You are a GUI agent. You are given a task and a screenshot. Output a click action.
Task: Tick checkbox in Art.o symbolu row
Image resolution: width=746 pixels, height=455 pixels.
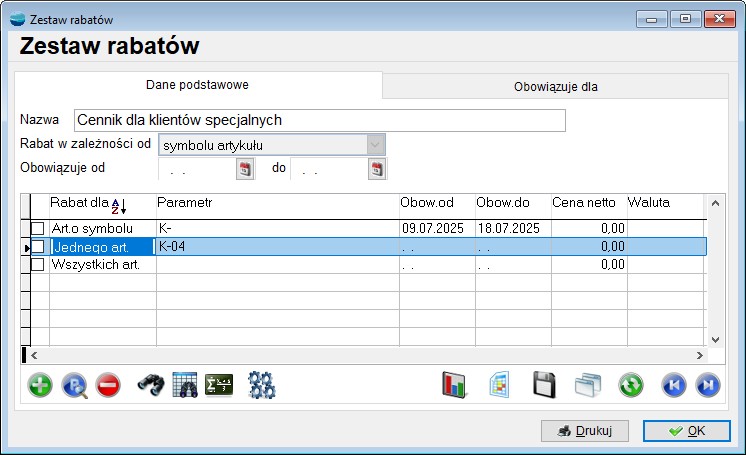tap(38, 228)
